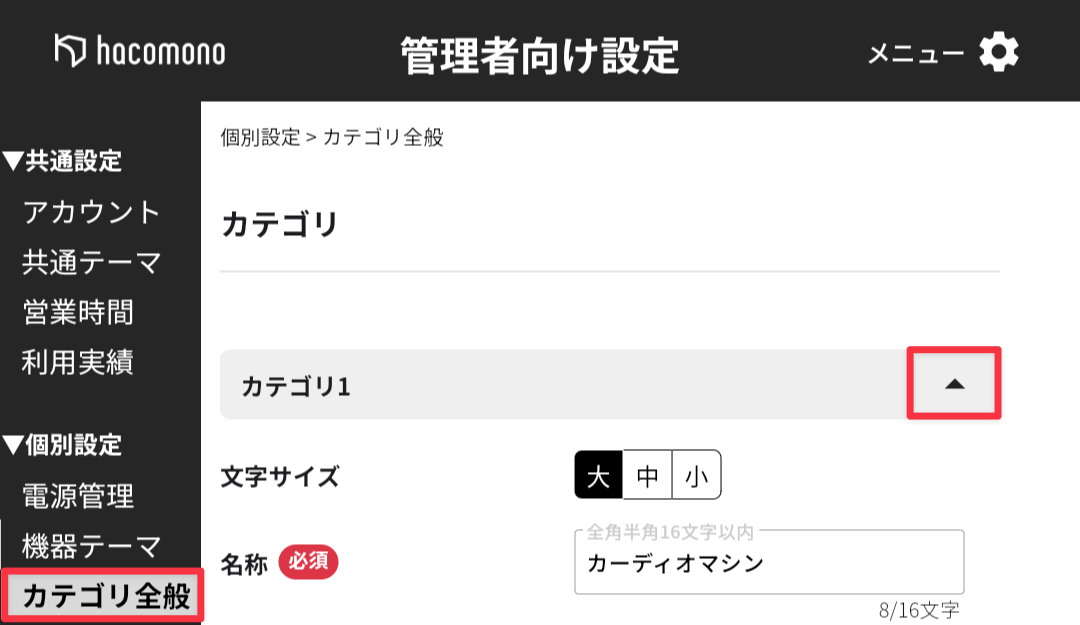Select 機器テーマ in the sidebar
1080x625 pixels.
tap(91, 546)
